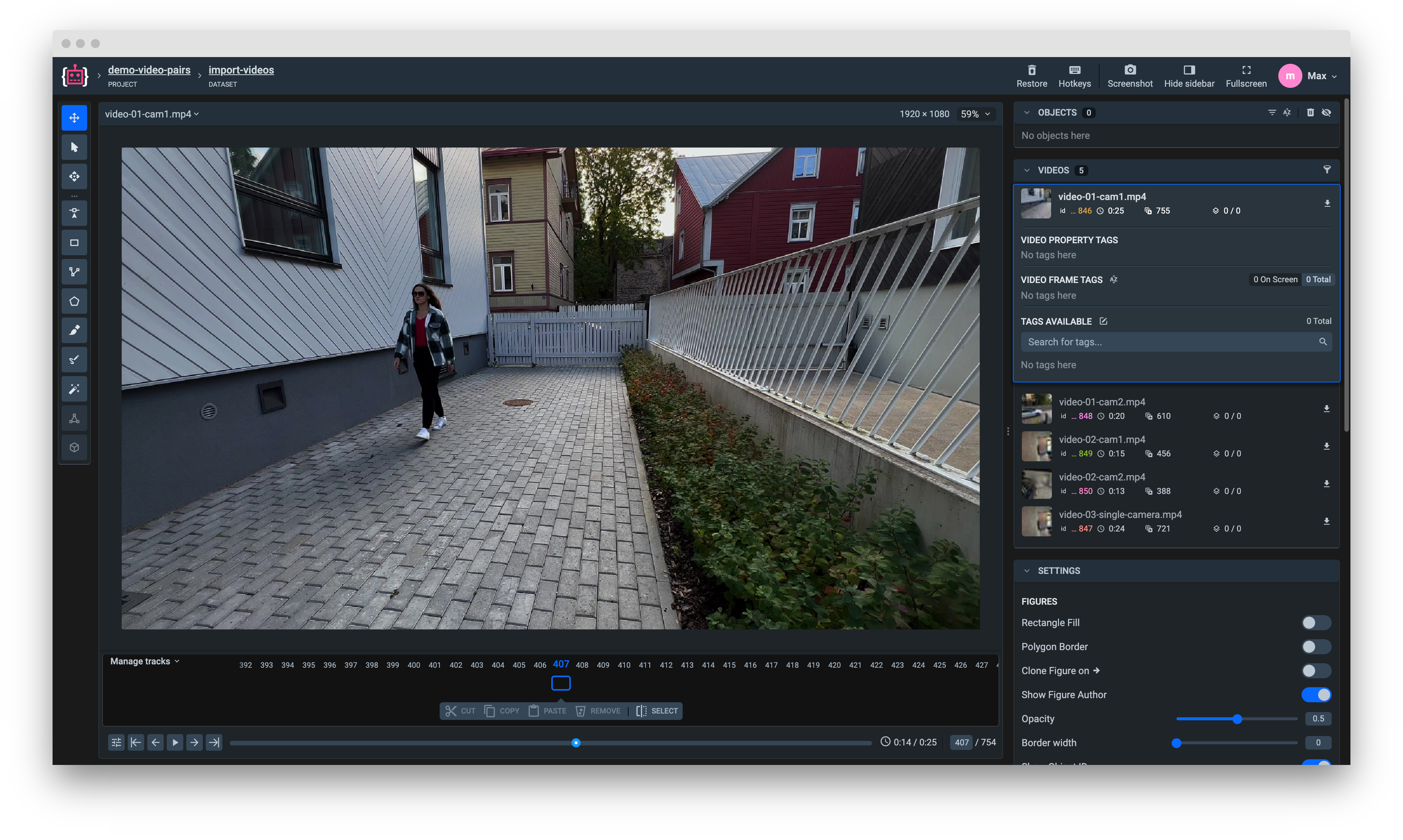Go to import-videos dataset link
The width and height of the screenshot is (1403, 840).
(x=241, y=69)
